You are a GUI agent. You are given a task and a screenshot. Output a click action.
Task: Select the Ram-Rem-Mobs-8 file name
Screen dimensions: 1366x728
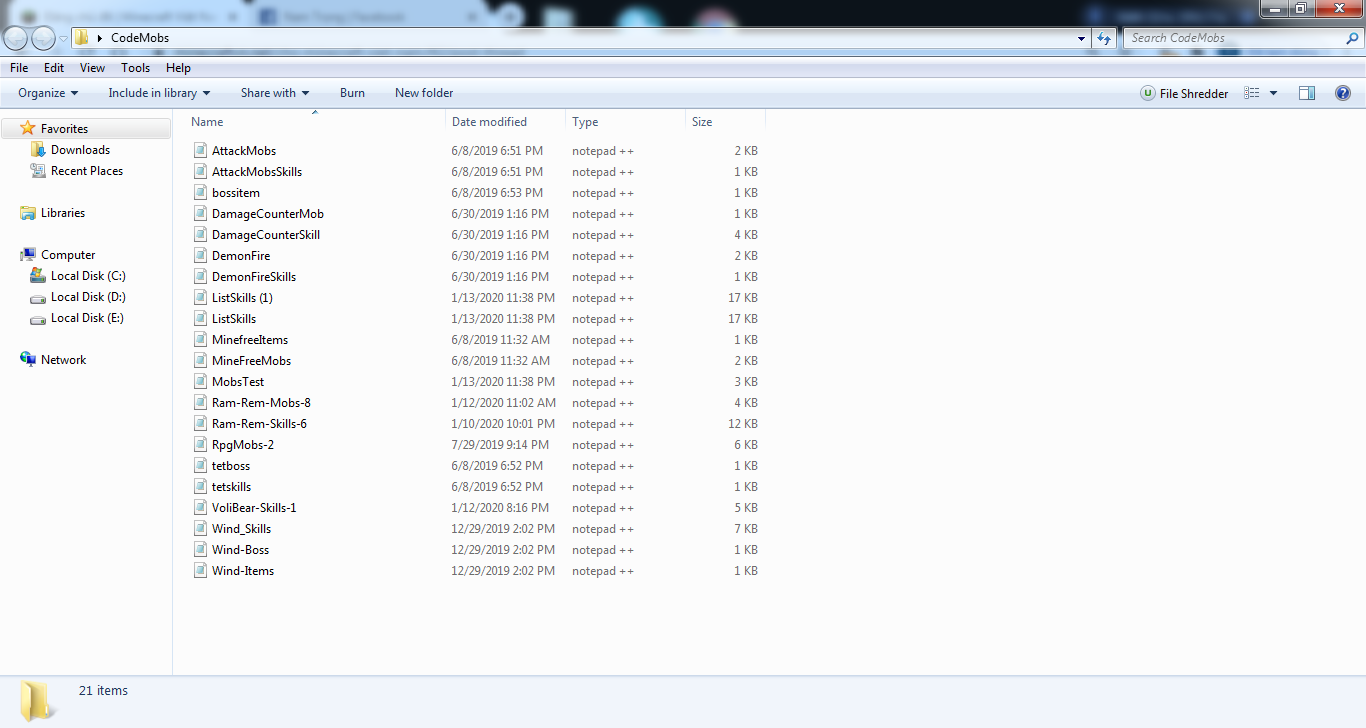pos(261,403)
